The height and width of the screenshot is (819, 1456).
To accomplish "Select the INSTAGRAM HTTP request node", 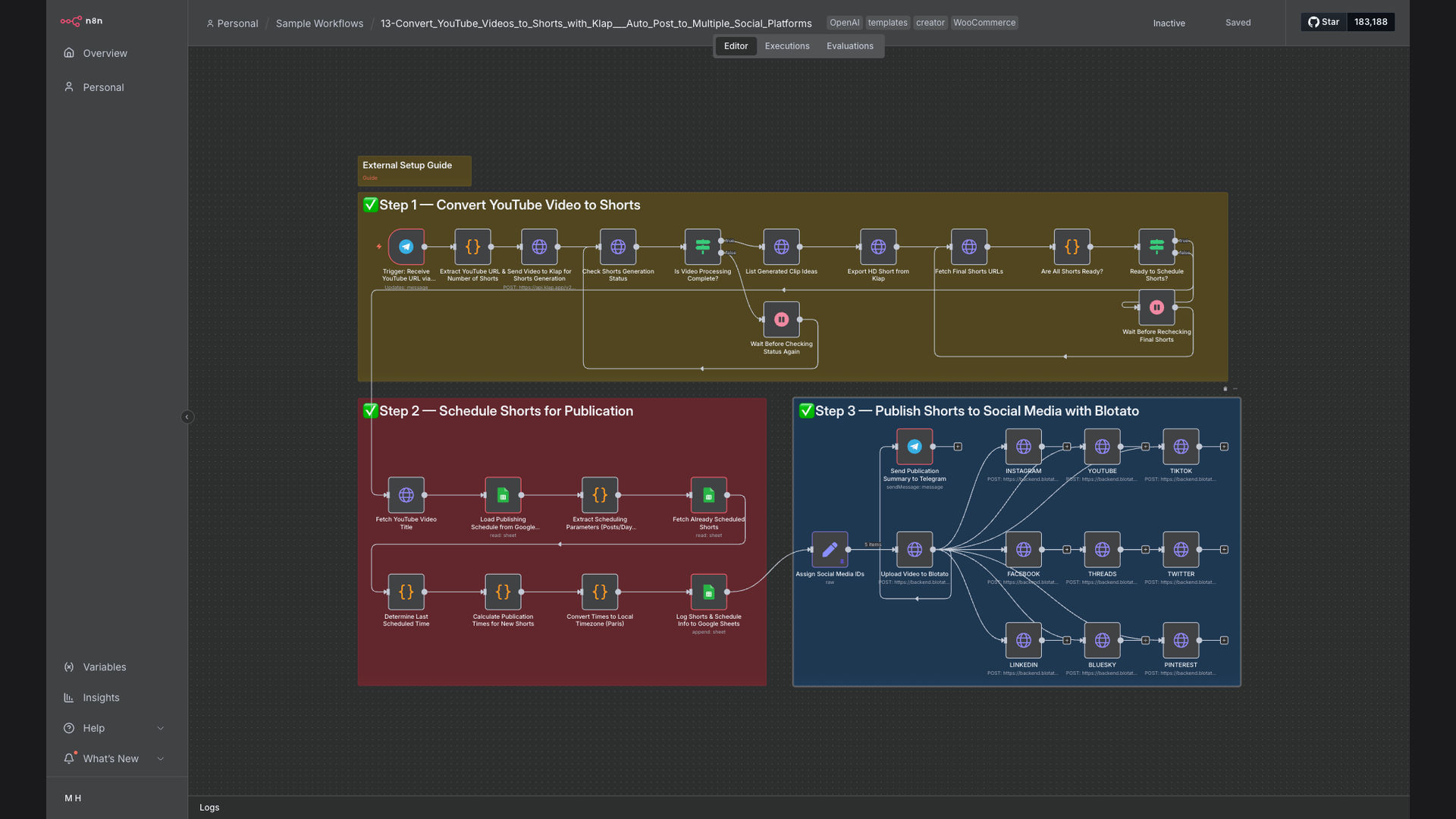I will [x=1024, y=447].
